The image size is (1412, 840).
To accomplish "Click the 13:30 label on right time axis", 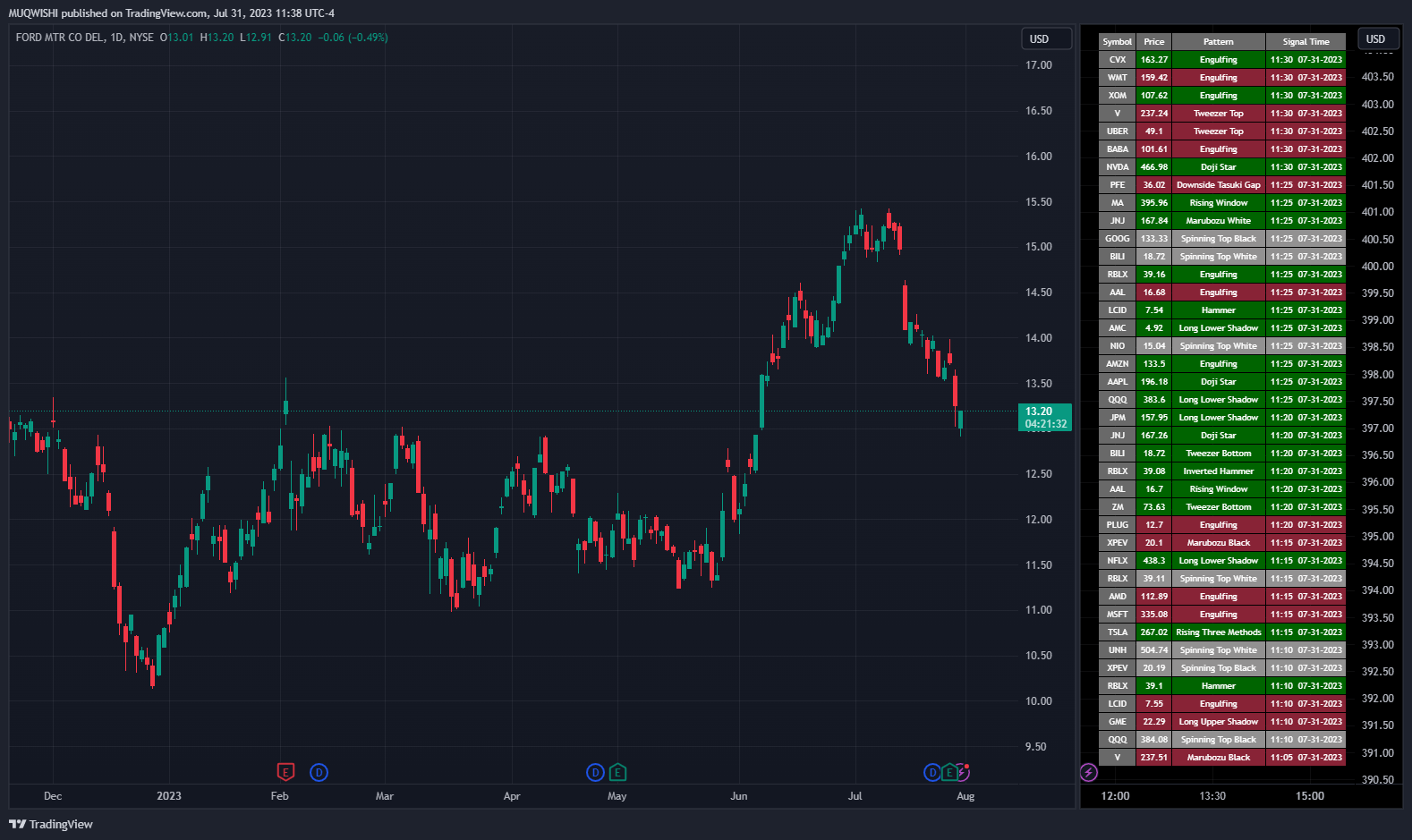I will coord(1212,796).
